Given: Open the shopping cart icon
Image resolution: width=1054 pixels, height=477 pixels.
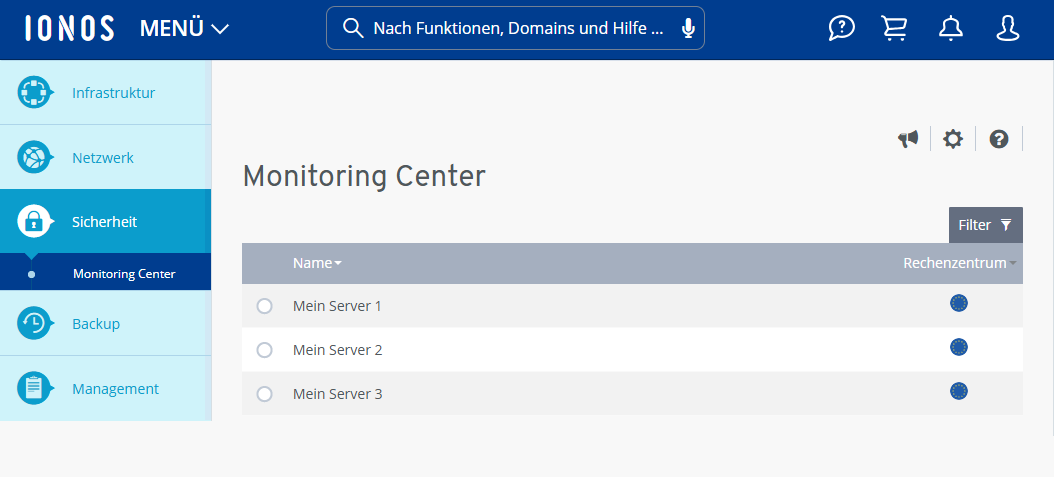Looking at the screenshot, I should 894,28.
